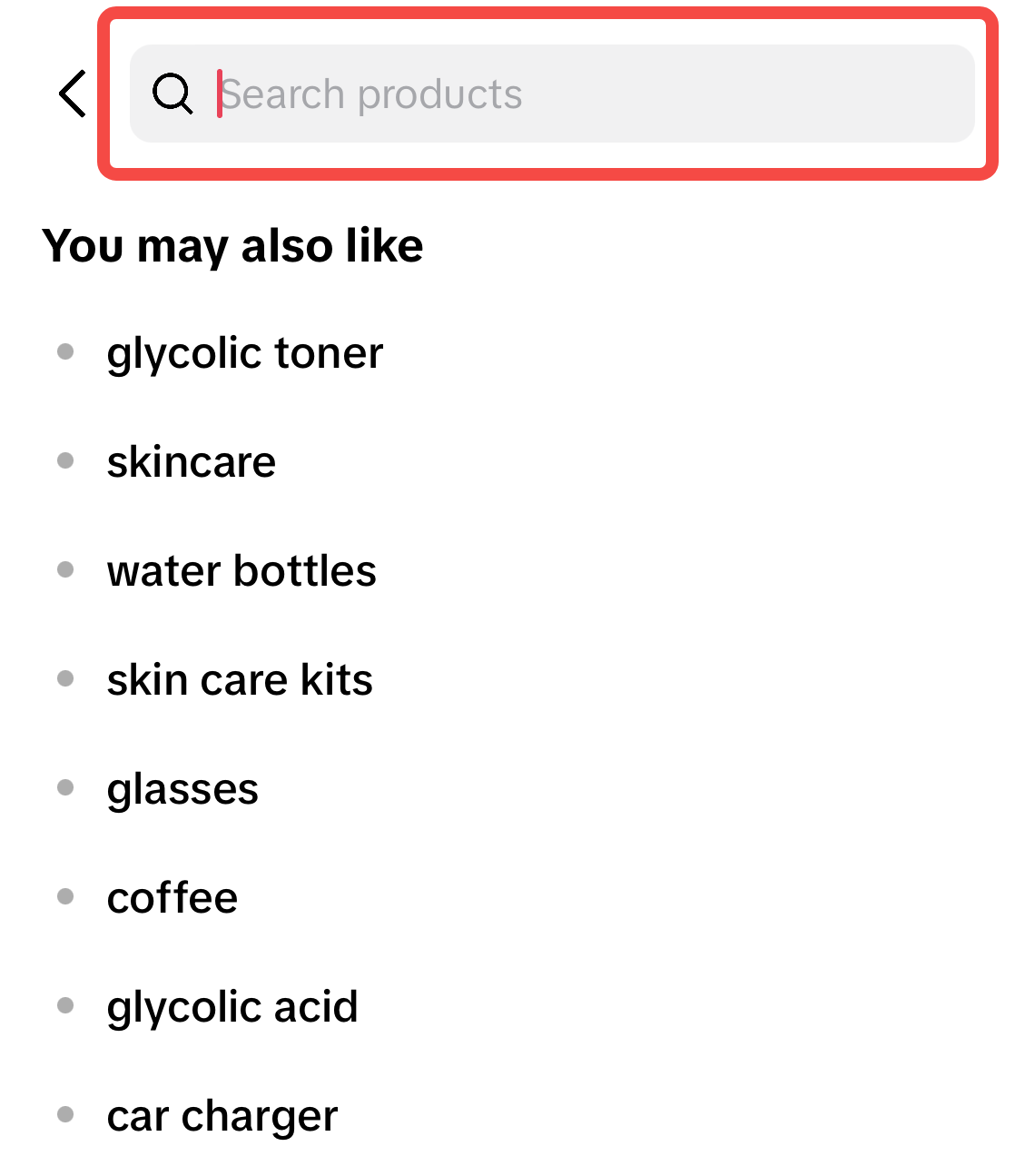This screenshot has height=1176, width=1015.
Task: Tap the 'water bottles' suggestion
Action: [241, 571]
